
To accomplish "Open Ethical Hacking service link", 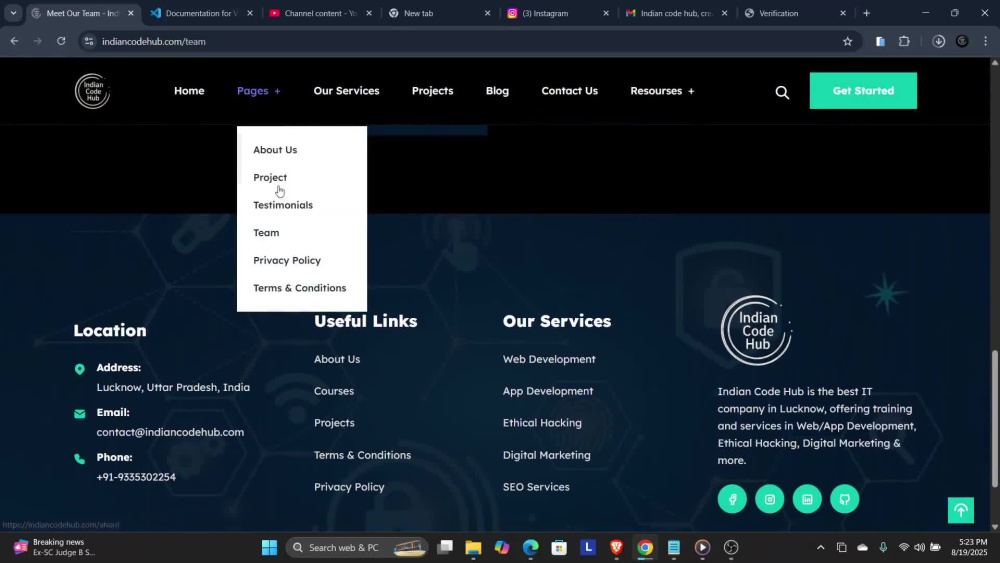I will coord(542,423).
